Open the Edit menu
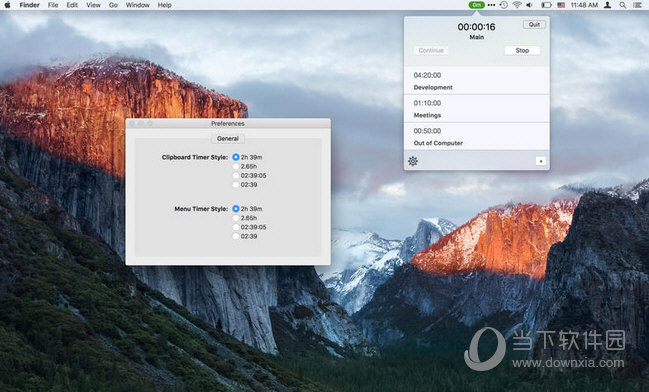Screen dimensions: 649x392 [x=72, y=5]
